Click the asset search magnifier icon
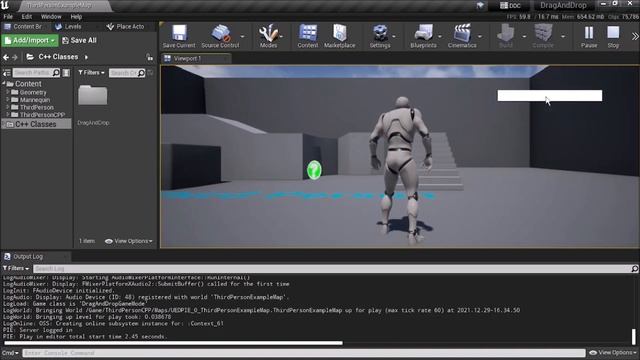 (x=141, y=73)
